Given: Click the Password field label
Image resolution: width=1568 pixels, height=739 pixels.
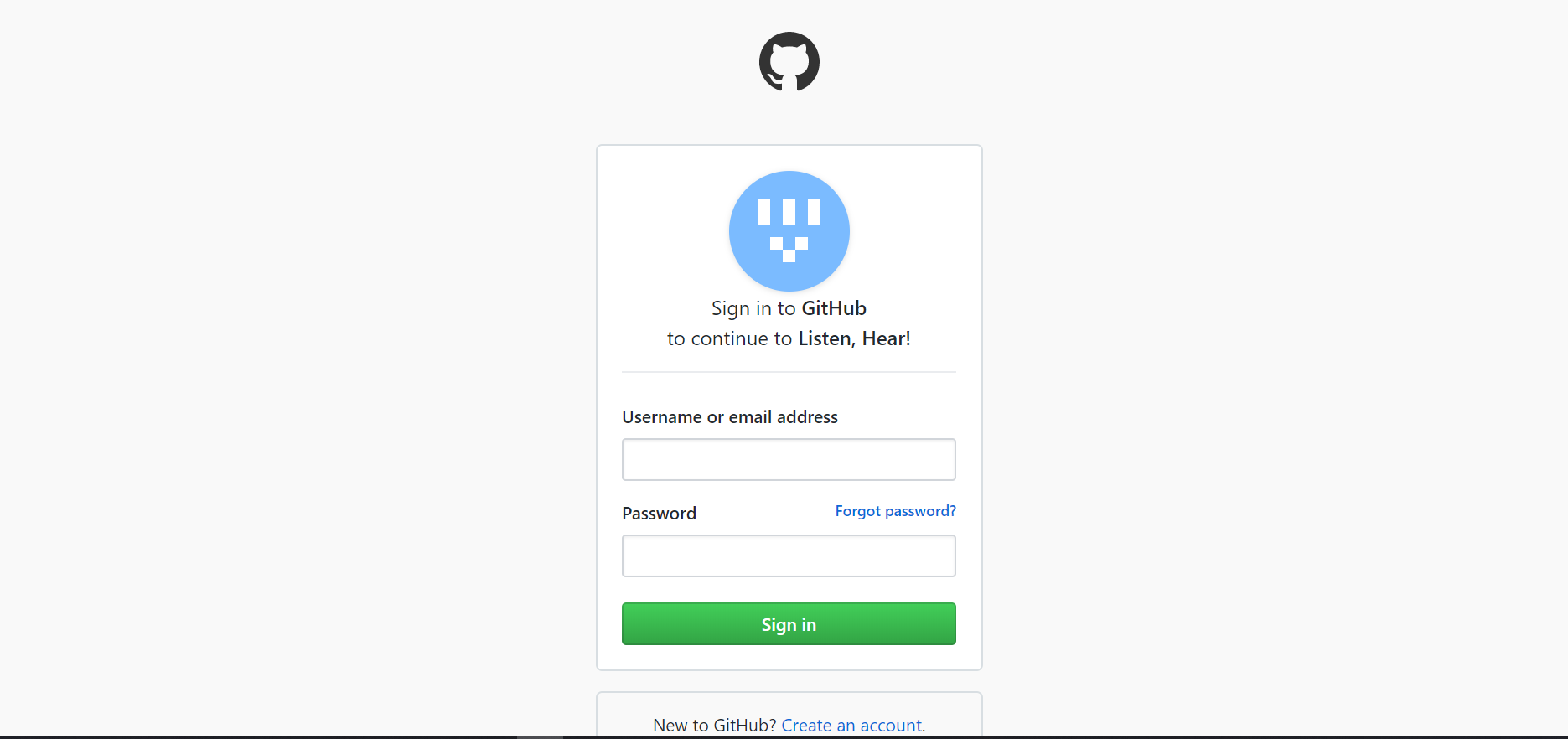Looking at the screenshot, I should [x=659, y=514].
